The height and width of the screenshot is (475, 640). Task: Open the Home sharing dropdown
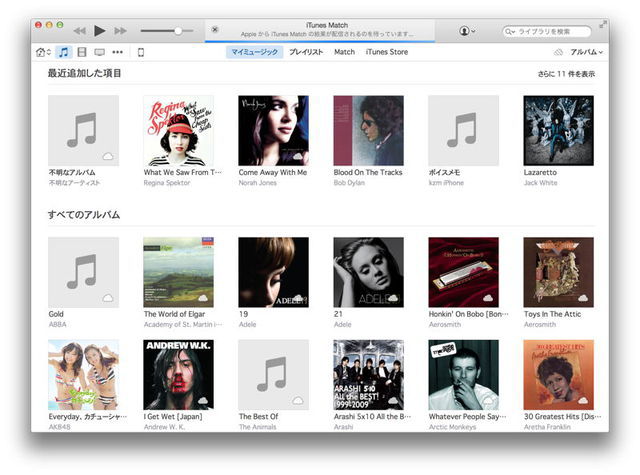43,52
